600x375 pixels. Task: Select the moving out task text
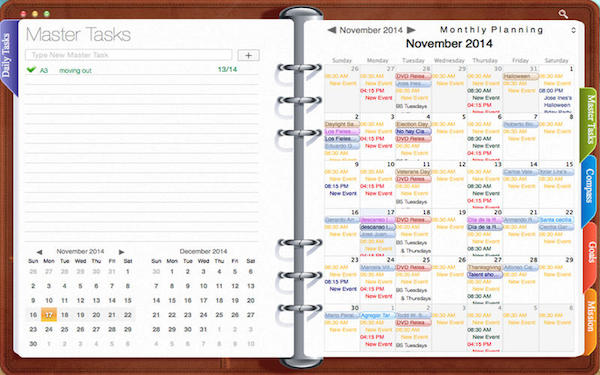click(x=75, y=70)
